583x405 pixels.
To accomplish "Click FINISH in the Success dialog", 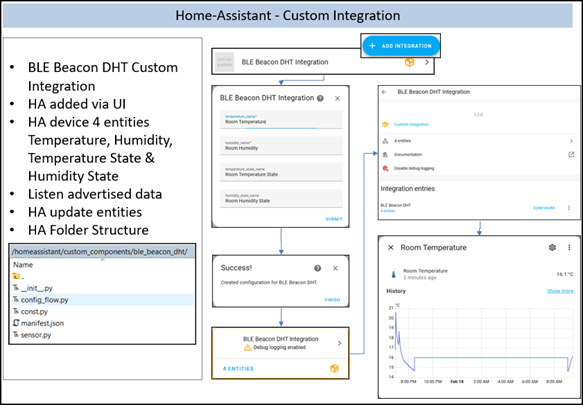I will [332, 300].
